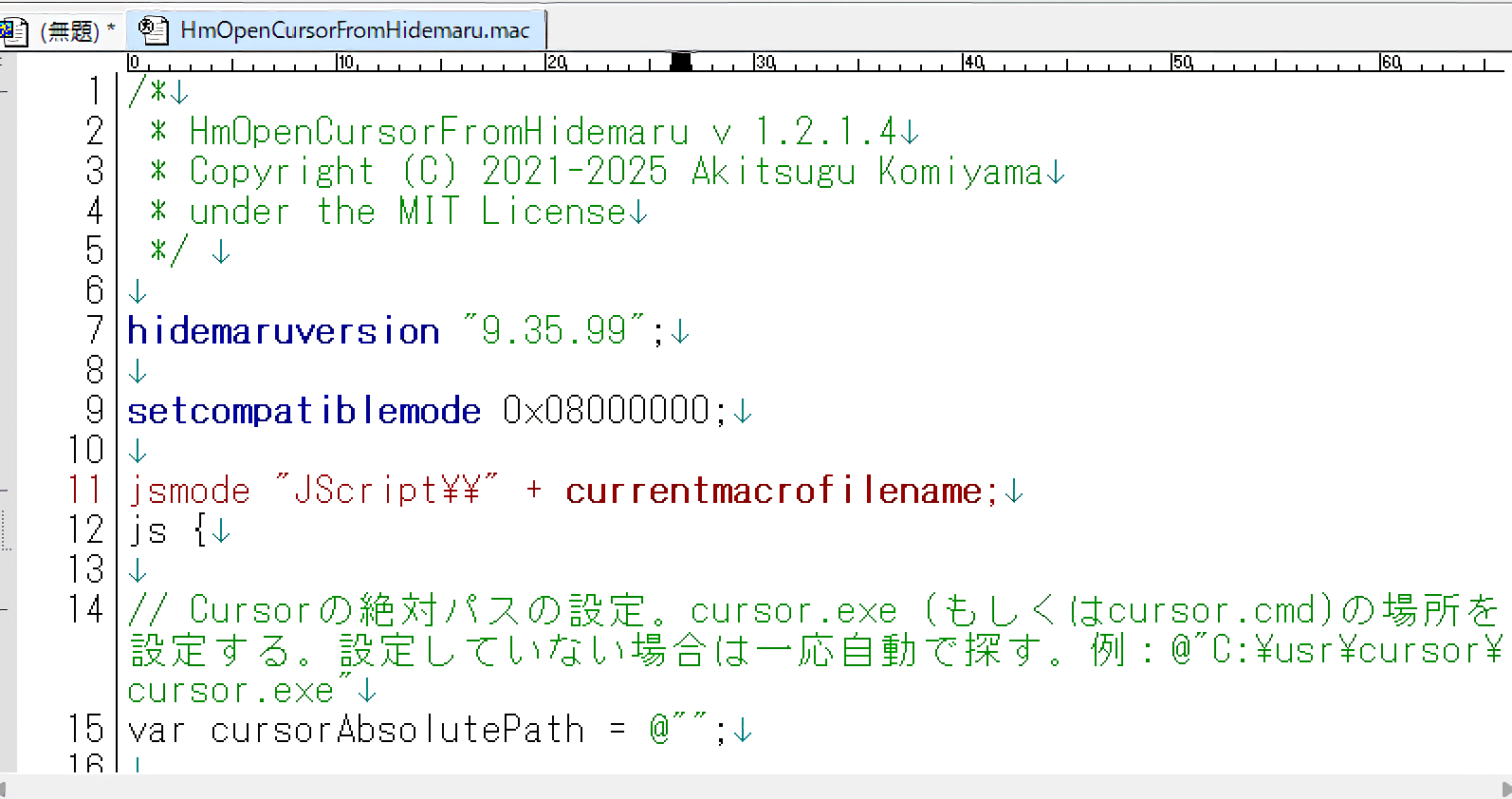Select the HmOpenCursorFromHidemaru.mac tab
1512x799 pixels.
[354, 30]
